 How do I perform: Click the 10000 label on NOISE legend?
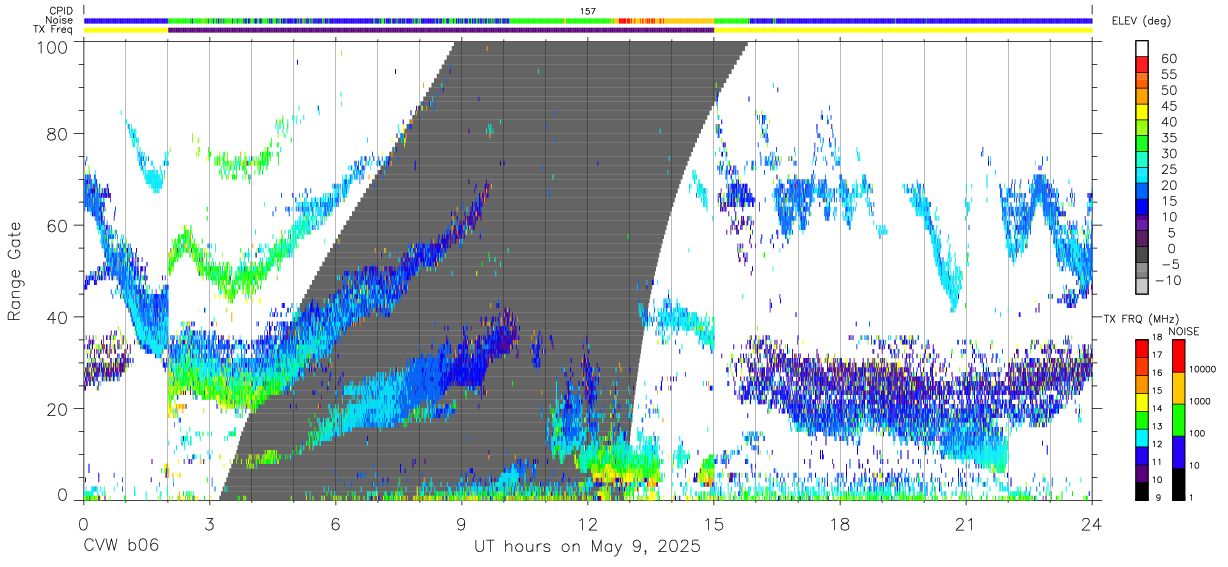click(1201, 370)
